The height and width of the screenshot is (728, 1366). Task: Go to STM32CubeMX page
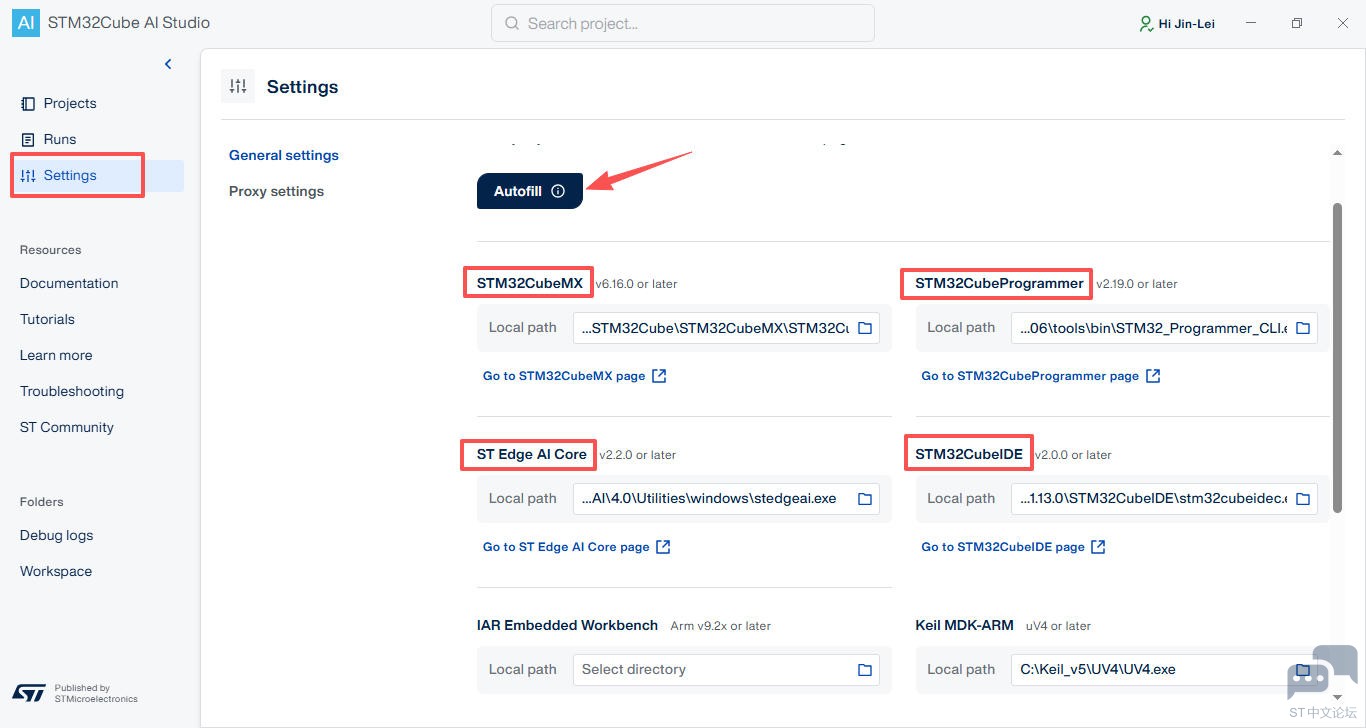click(575, 376)
